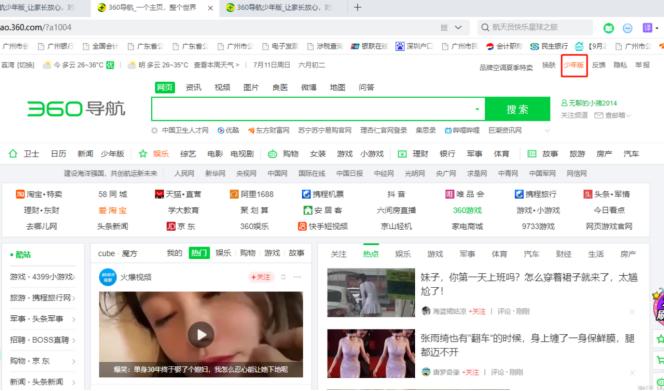Click the orange icon next to 阿里1688
Viewport: 664px width, 391px height.
click(x=234, y=194)
